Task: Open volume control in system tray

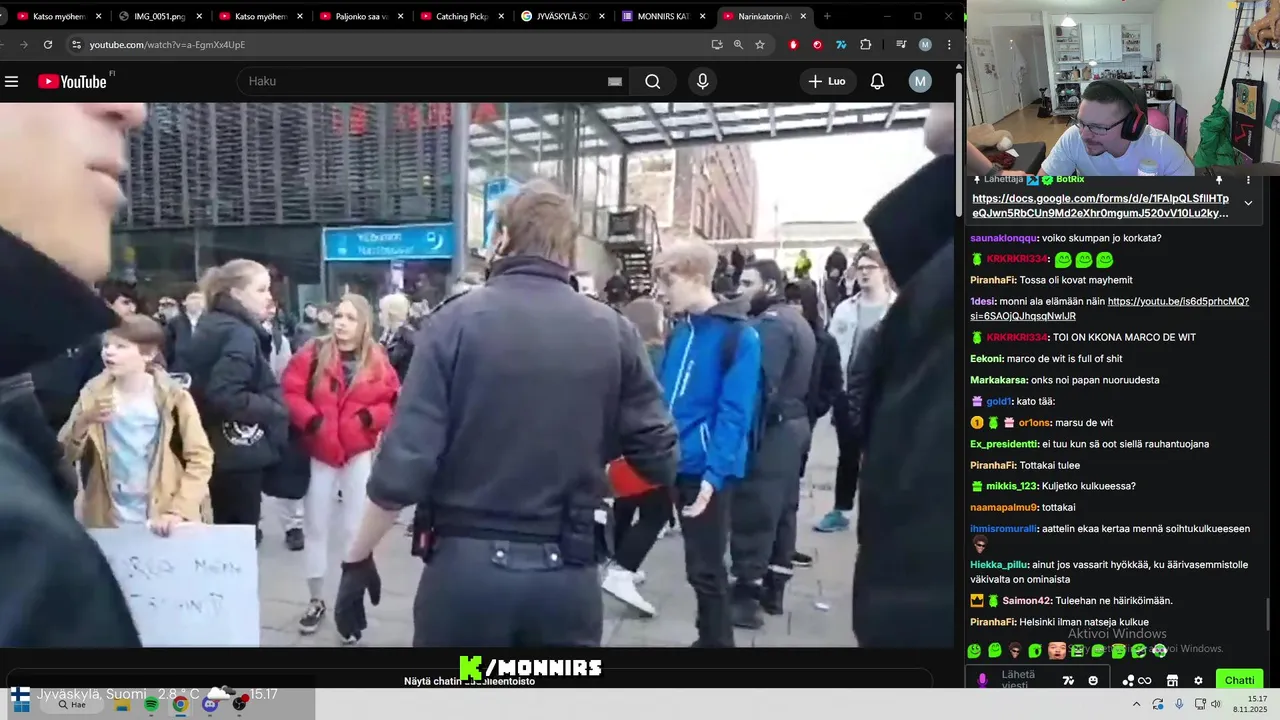Action: [x=1215, y=704]
